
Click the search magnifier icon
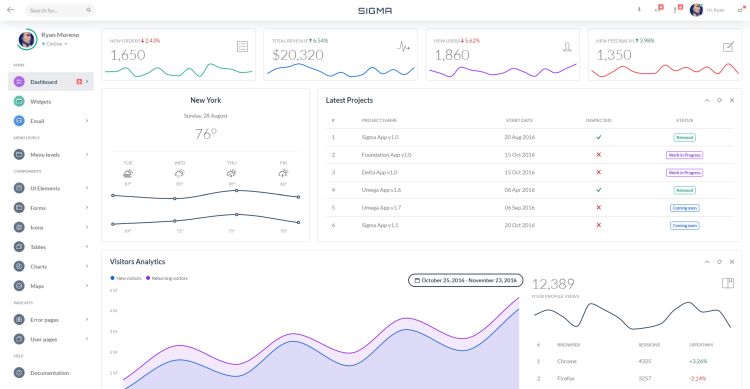(x=88, y=10)
